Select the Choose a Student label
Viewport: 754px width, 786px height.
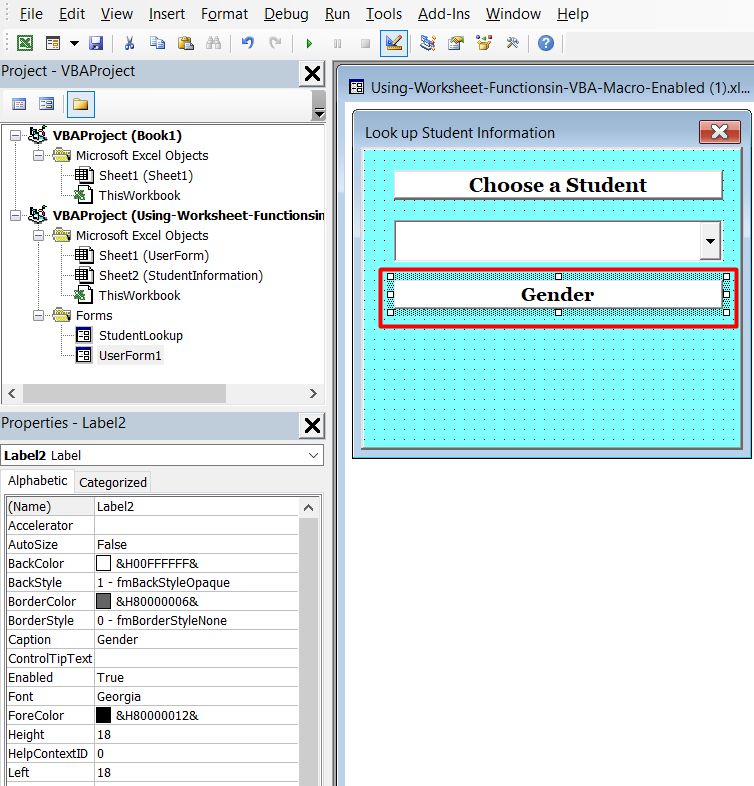(x=558, y=185)
